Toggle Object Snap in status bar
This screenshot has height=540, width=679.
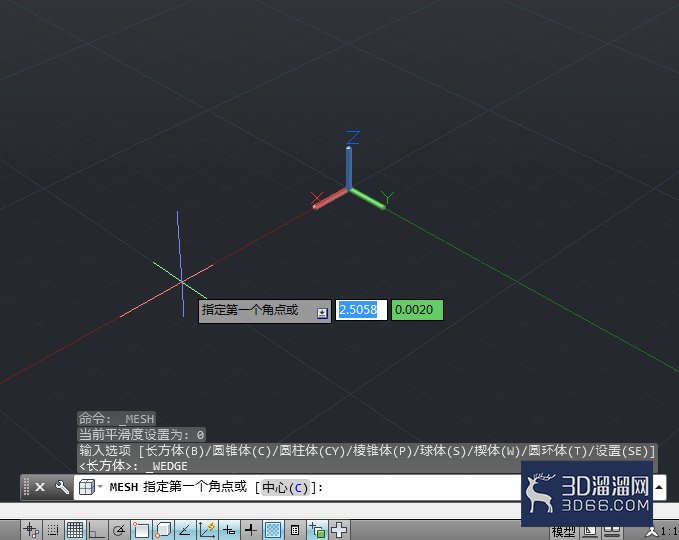click(141, 530)
